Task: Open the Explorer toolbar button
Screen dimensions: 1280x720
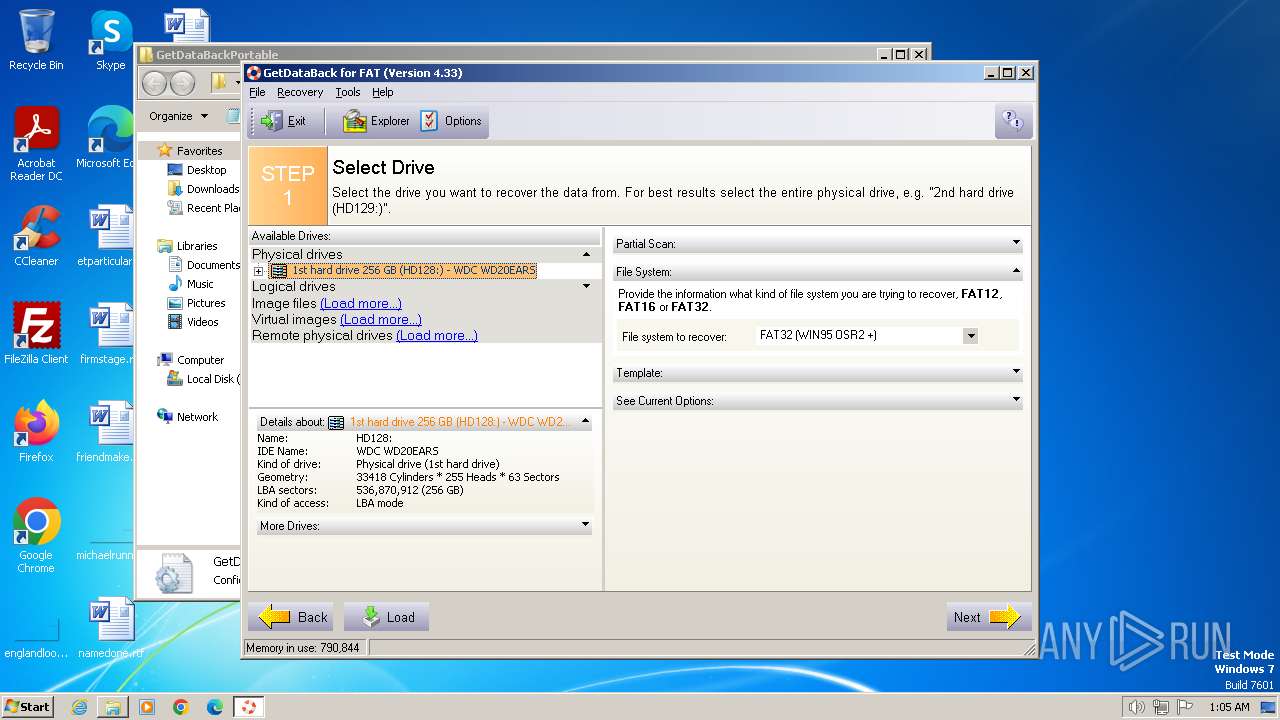Action: point(376,121)
